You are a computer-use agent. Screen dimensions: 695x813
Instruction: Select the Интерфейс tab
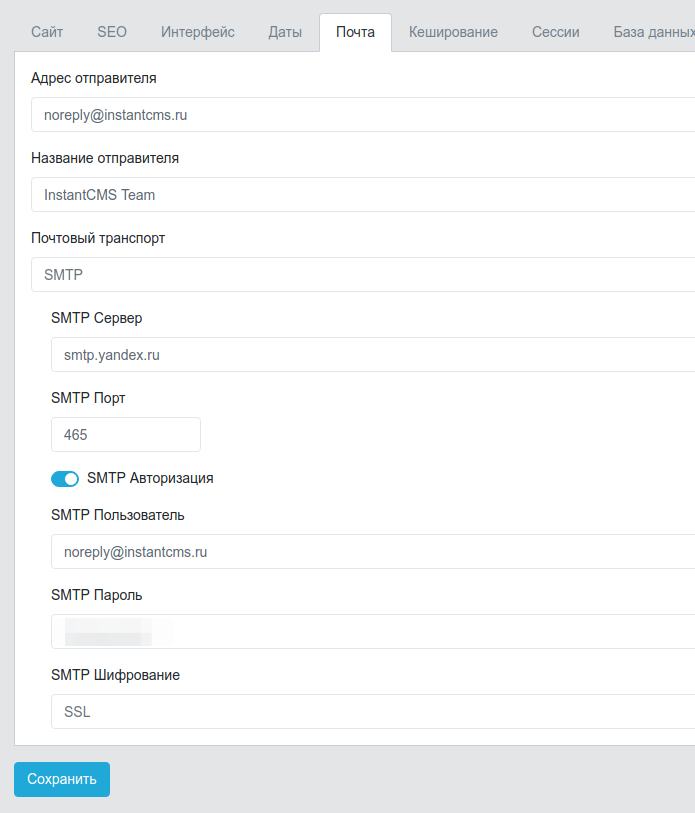(x=197, y=31)
